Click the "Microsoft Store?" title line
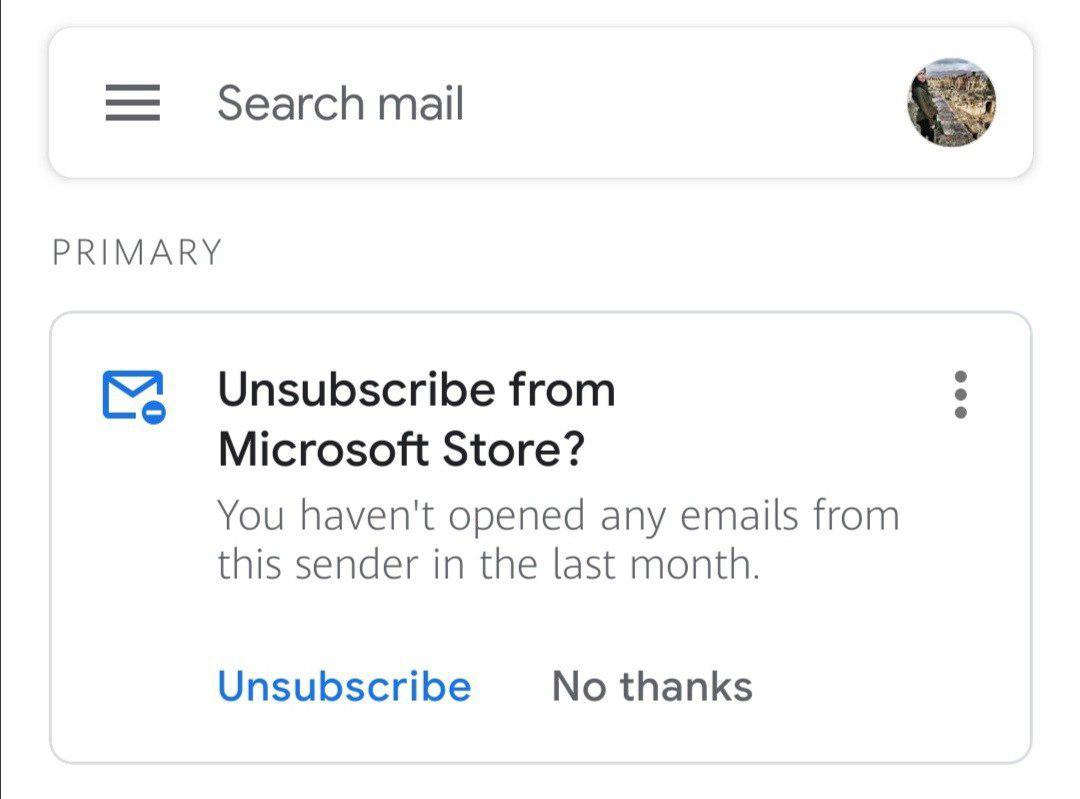 tap(401, 450)
